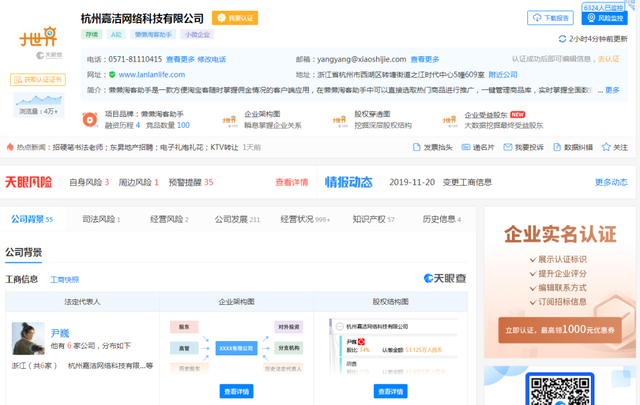The height and width of the screenshot is (405, 640).
Task: Click the 立即认证 coupon banner button
Action: coord(560,330)
